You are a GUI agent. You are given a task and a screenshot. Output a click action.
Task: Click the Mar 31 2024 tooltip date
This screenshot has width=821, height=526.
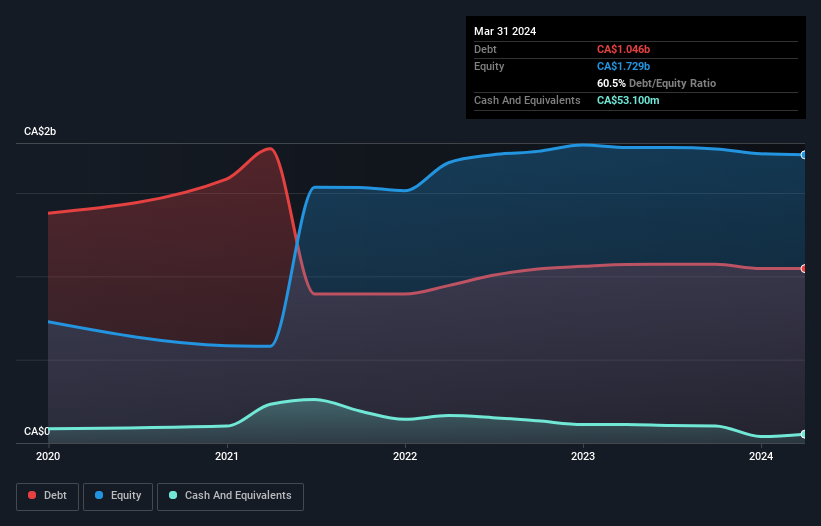point(505,31)
